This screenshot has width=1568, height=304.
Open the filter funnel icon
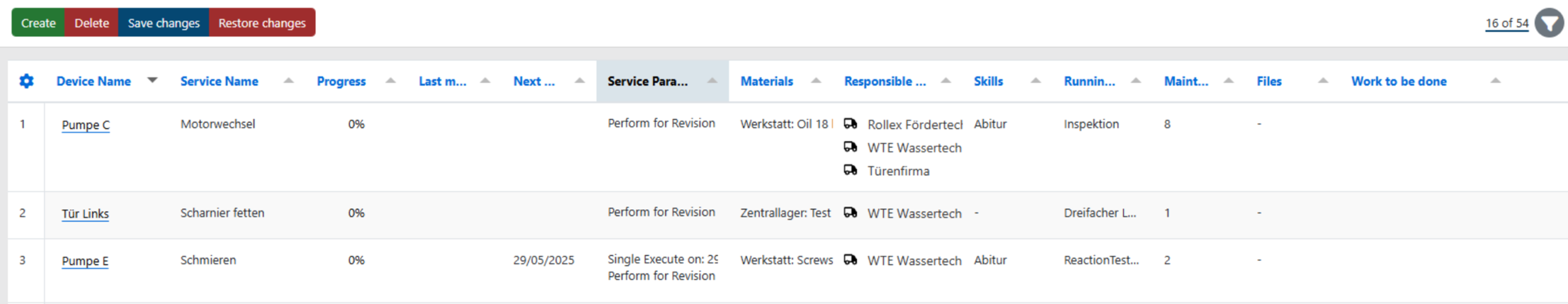pos(1550,23)
